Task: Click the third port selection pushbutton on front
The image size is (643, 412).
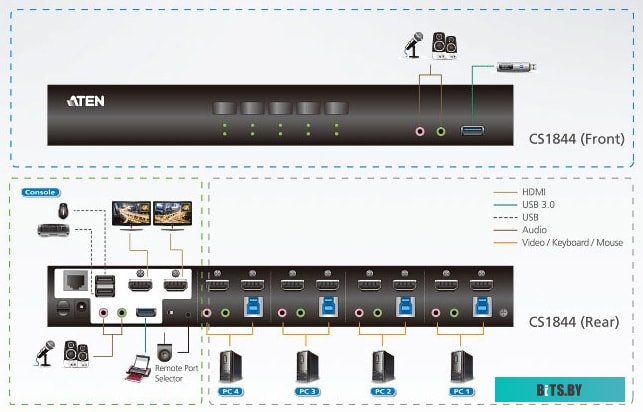Action: point(280,108)
